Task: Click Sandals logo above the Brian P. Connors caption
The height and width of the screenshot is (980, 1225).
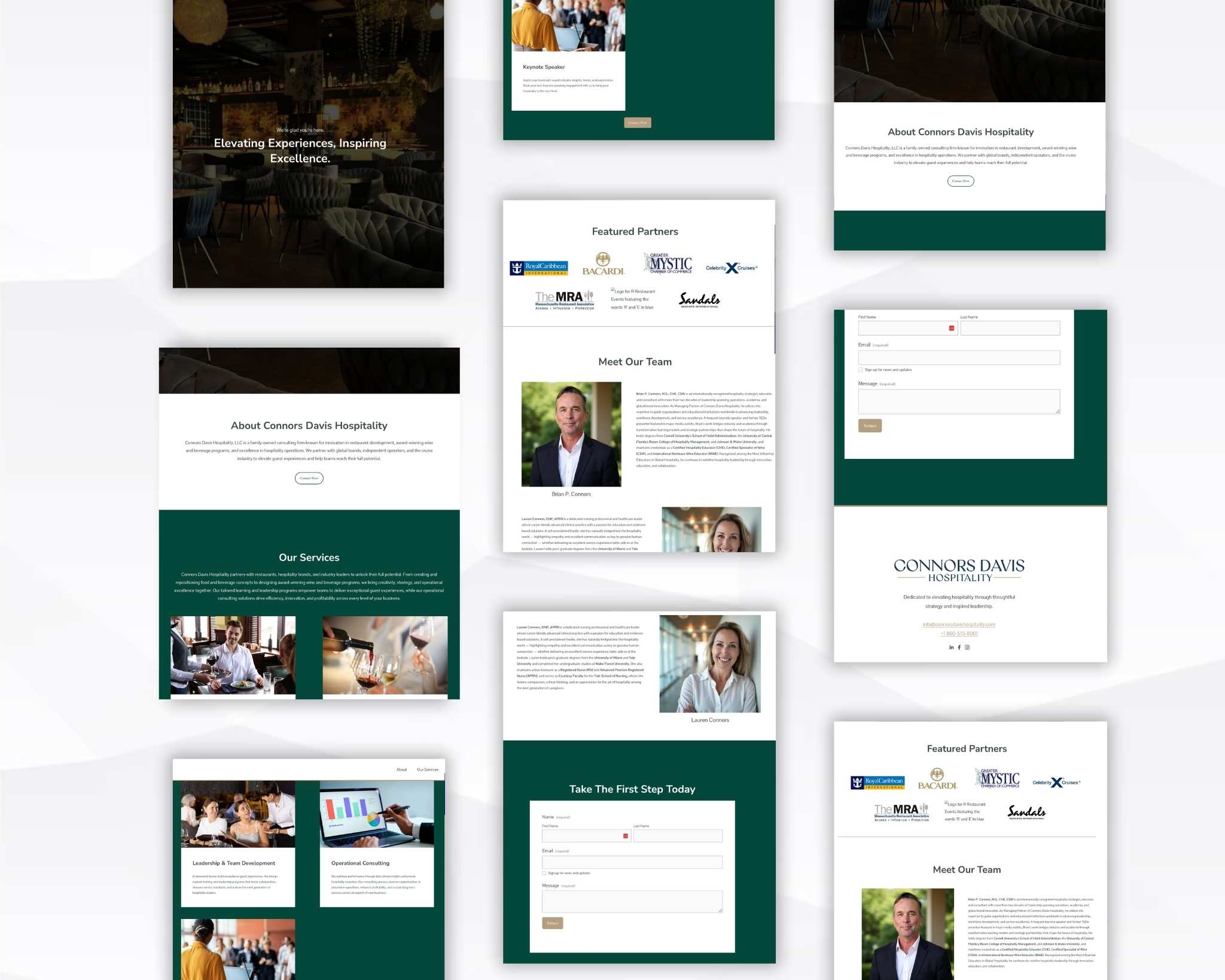Action: pos(699,300)
